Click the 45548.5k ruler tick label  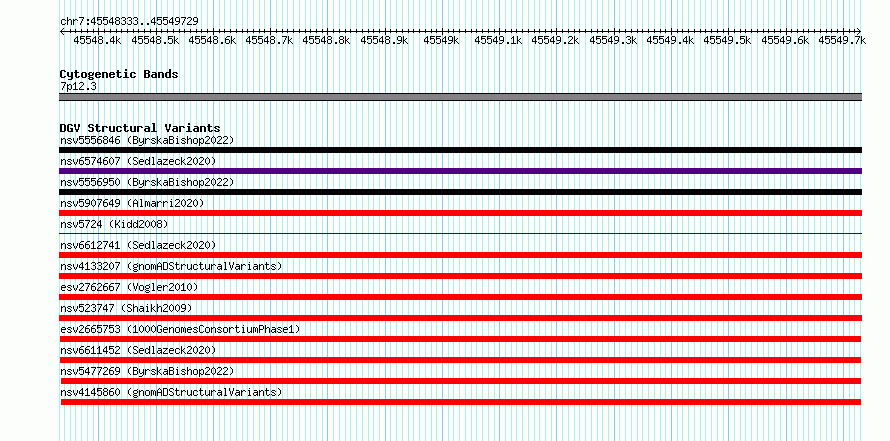click(x=155, y=40)
